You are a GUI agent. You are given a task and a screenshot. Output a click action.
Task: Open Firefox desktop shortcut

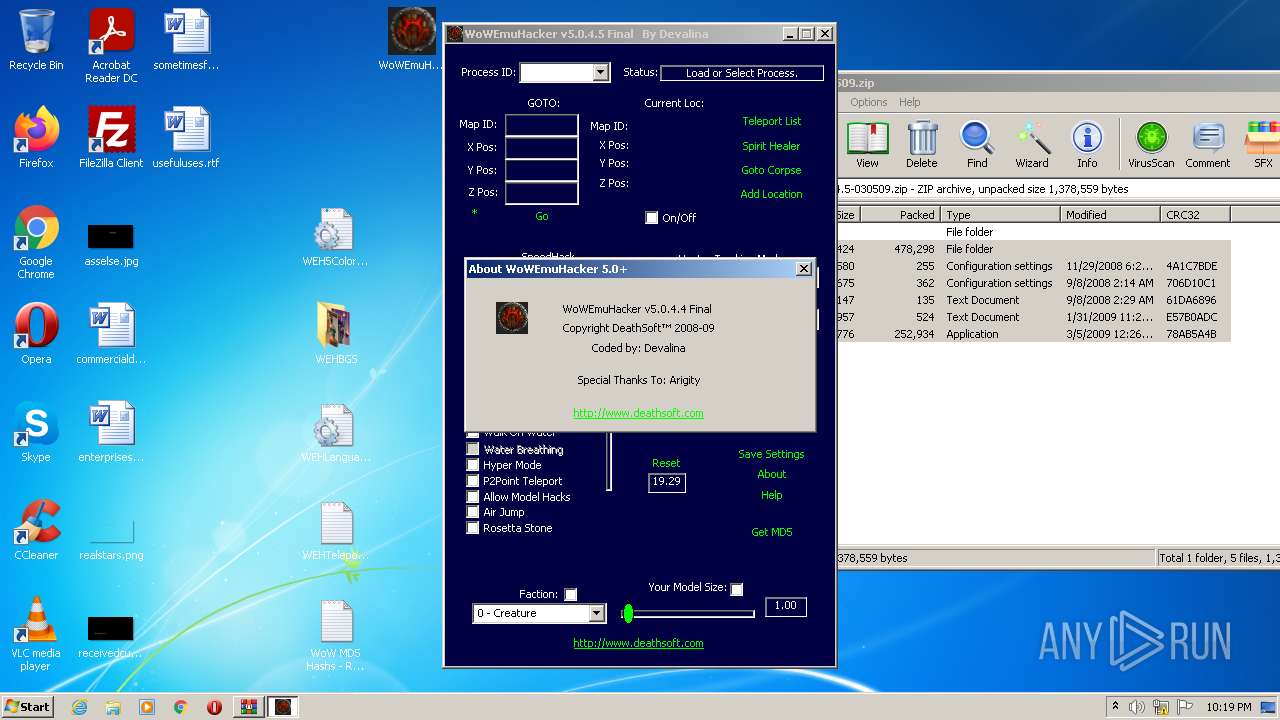(36, 138)
